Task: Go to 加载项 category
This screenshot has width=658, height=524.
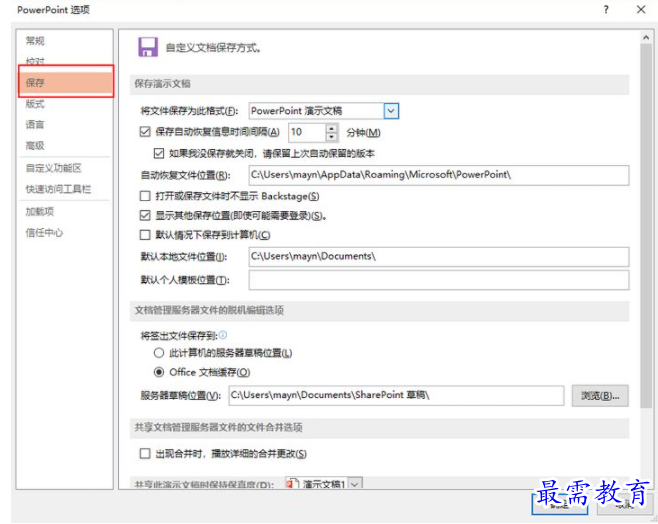Action: pos(40,211)
